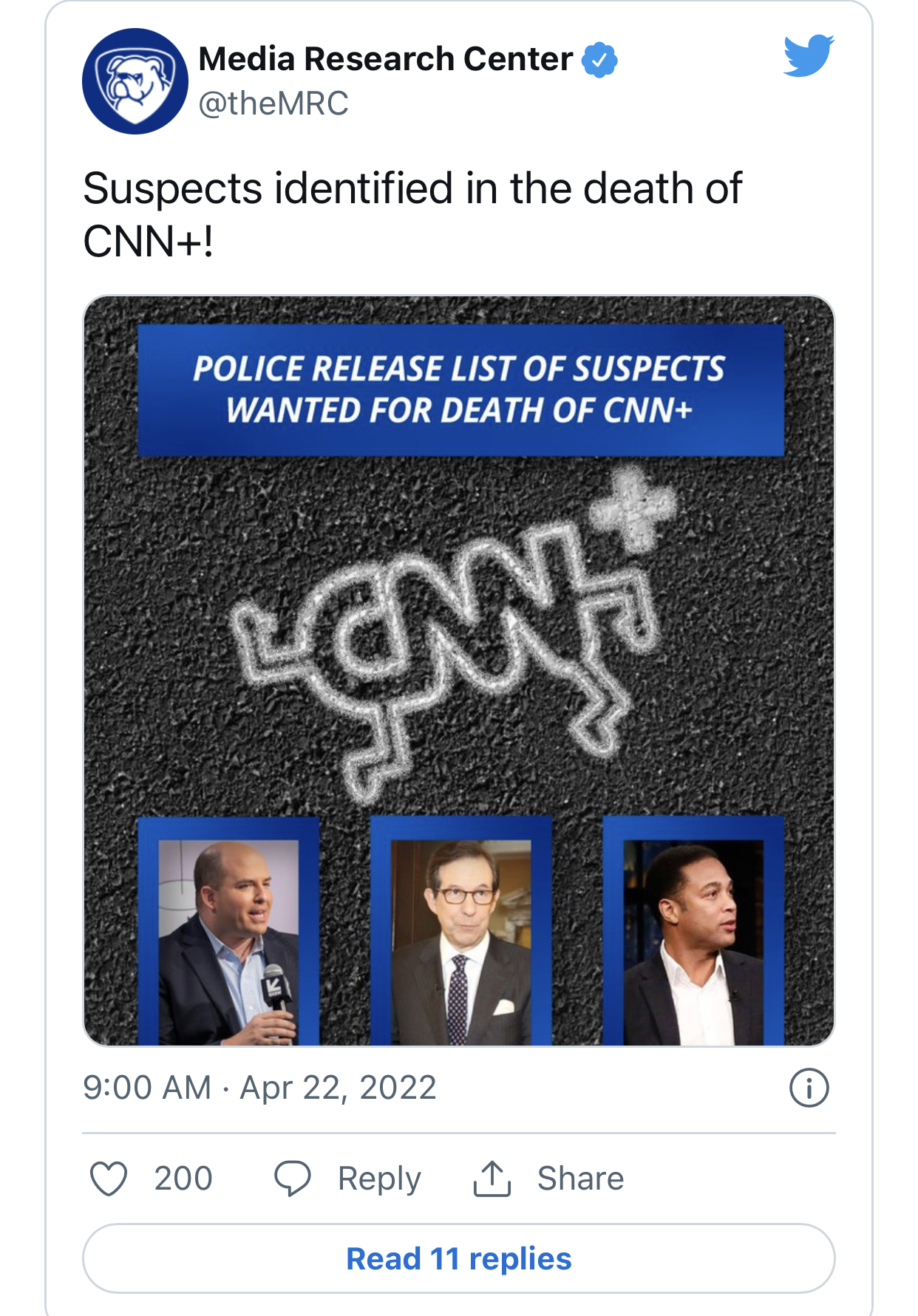Click the tweet text about CNN+ suspects
The height and width of the screenshot is (1316, 918).
(412, 214)
